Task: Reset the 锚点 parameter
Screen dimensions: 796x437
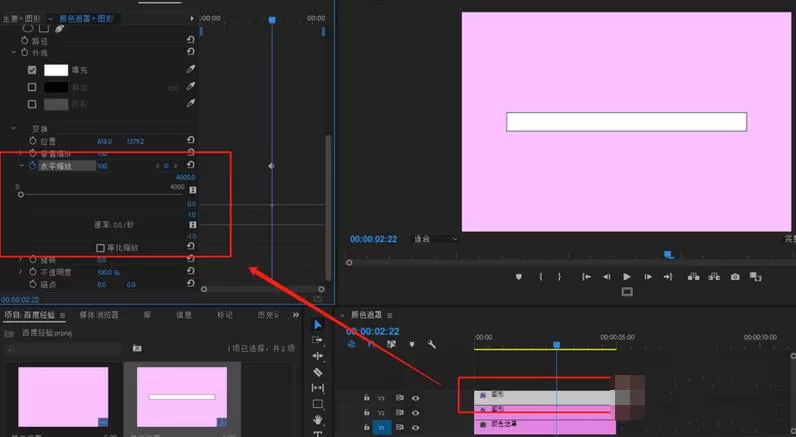Action: point(190,284)
